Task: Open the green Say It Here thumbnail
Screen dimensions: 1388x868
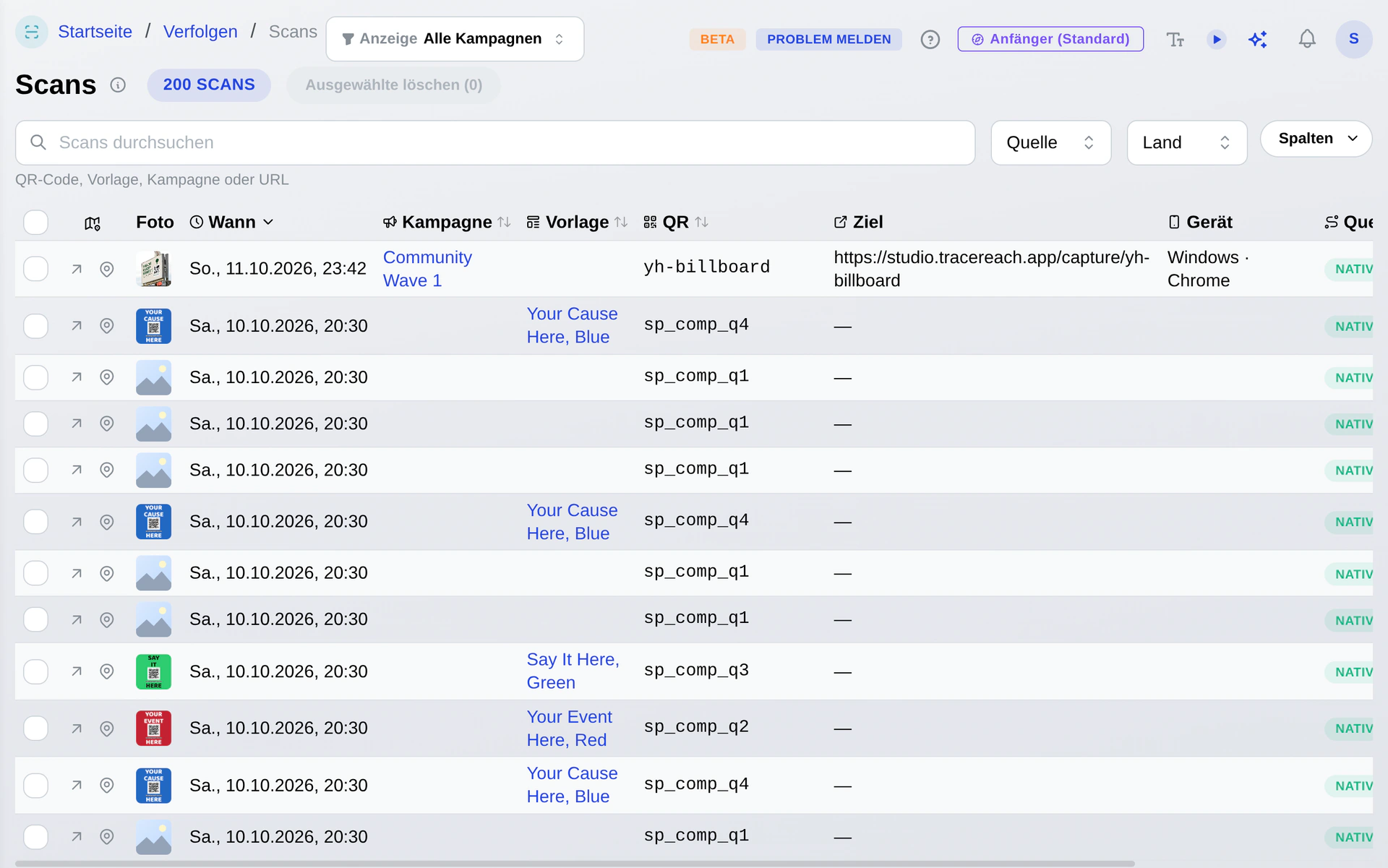Action: 153,671
